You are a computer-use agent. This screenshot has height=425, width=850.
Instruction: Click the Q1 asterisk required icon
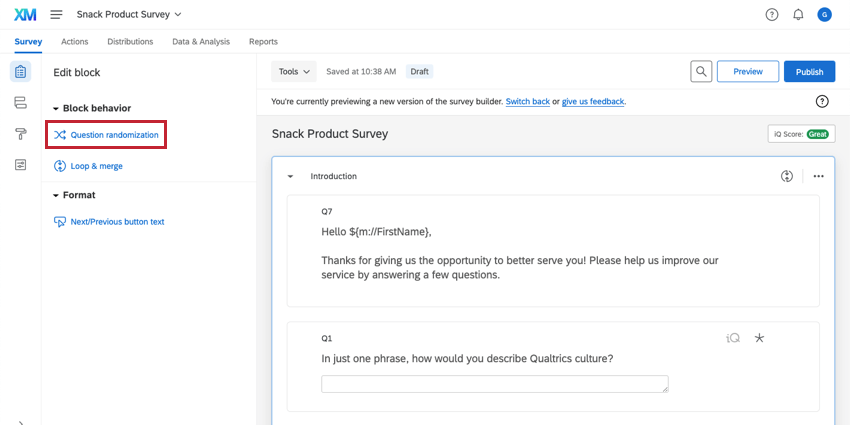click(x=759, y=338)
